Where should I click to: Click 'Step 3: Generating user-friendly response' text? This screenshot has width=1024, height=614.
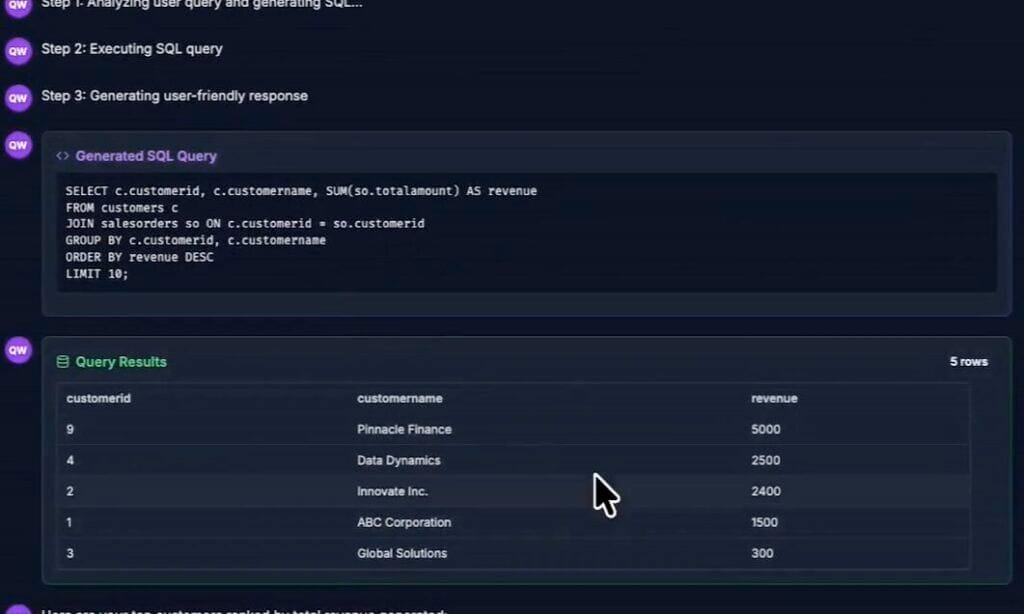pyautogui.click(x=174, y=96)
